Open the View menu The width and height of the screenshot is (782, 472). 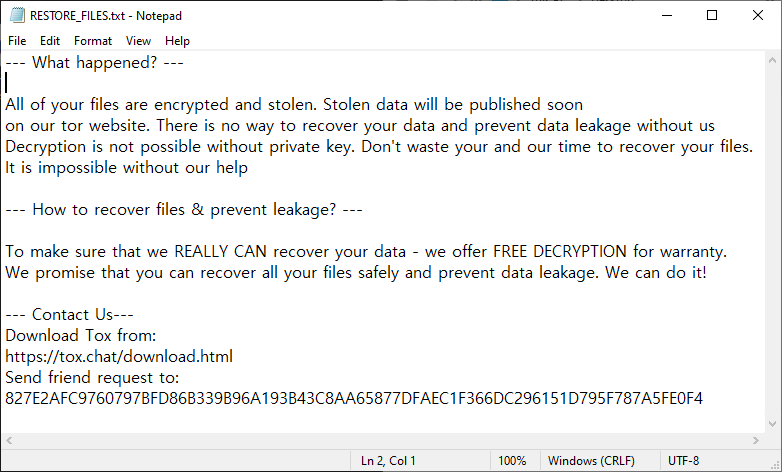click(x=138, y=41)
